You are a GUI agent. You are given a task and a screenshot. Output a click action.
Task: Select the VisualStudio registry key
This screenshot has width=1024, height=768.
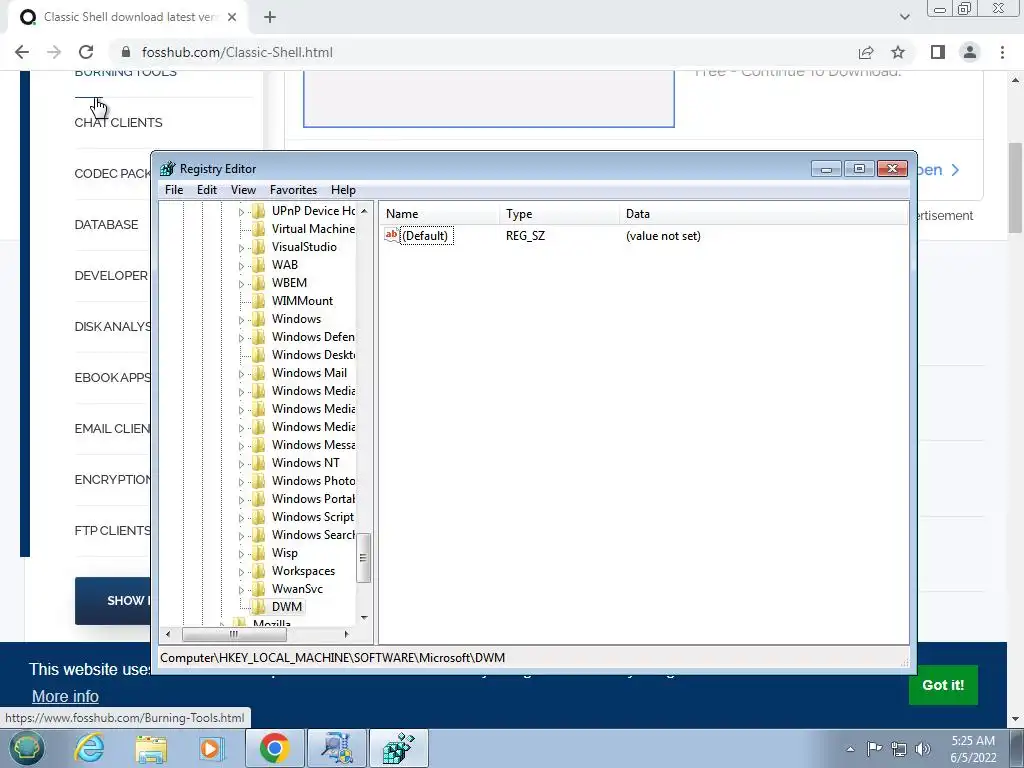pos(304,247)
